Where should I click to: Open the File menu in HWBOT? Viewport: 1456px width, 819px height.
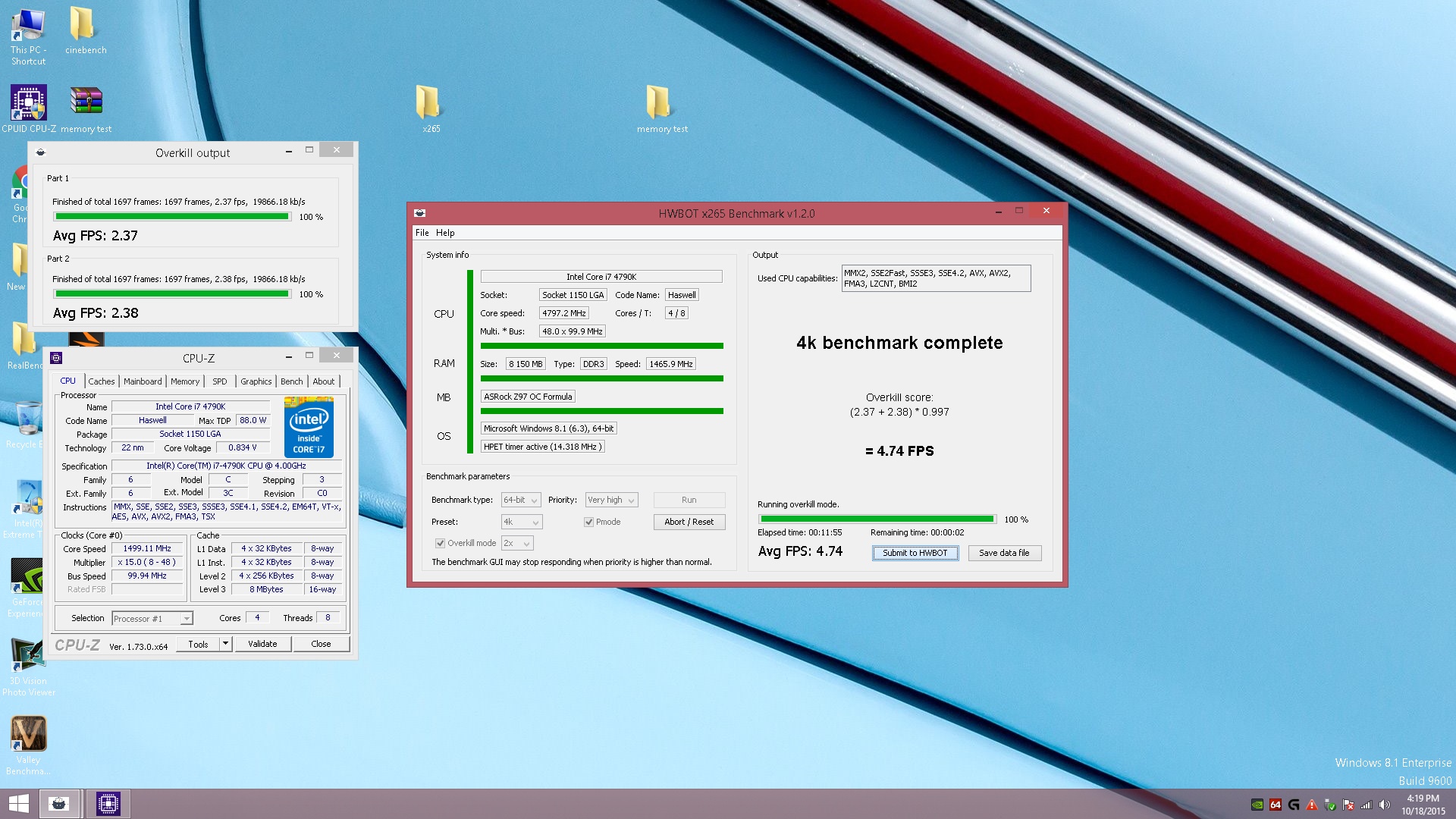point(422,233)
